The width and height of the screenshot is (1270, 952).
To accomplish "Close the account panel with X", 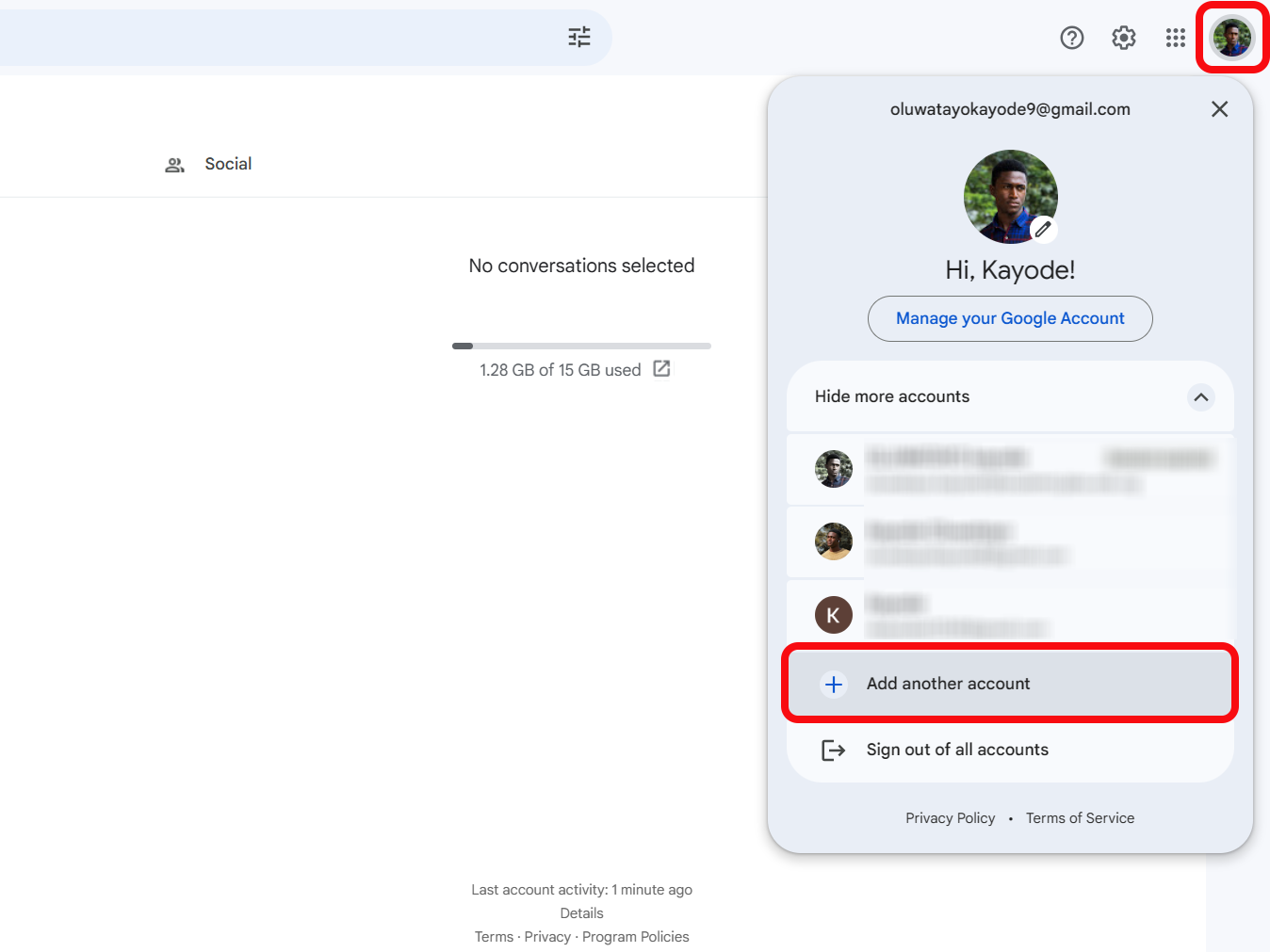I will tap(1220, 109).
